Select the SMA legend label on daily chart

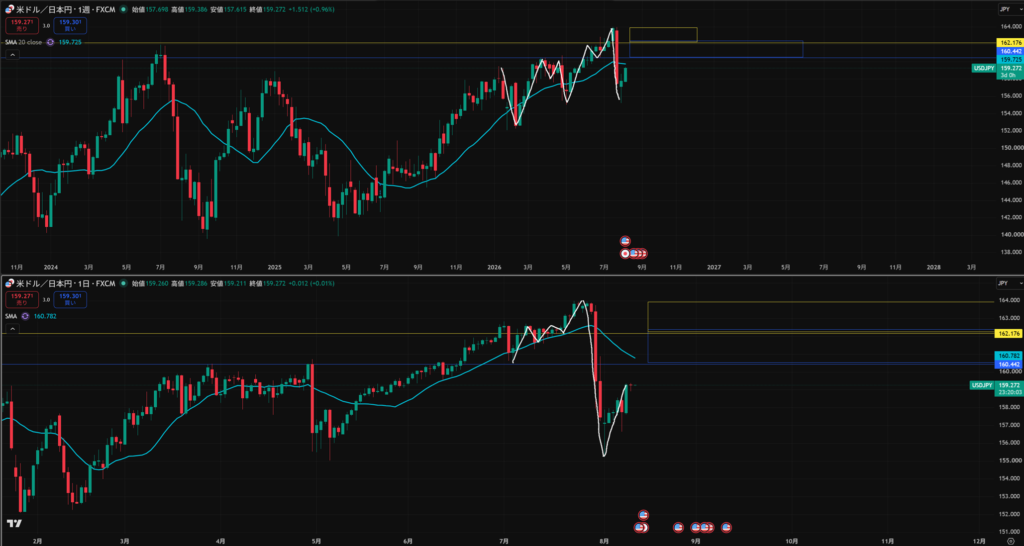pos(10,315)
